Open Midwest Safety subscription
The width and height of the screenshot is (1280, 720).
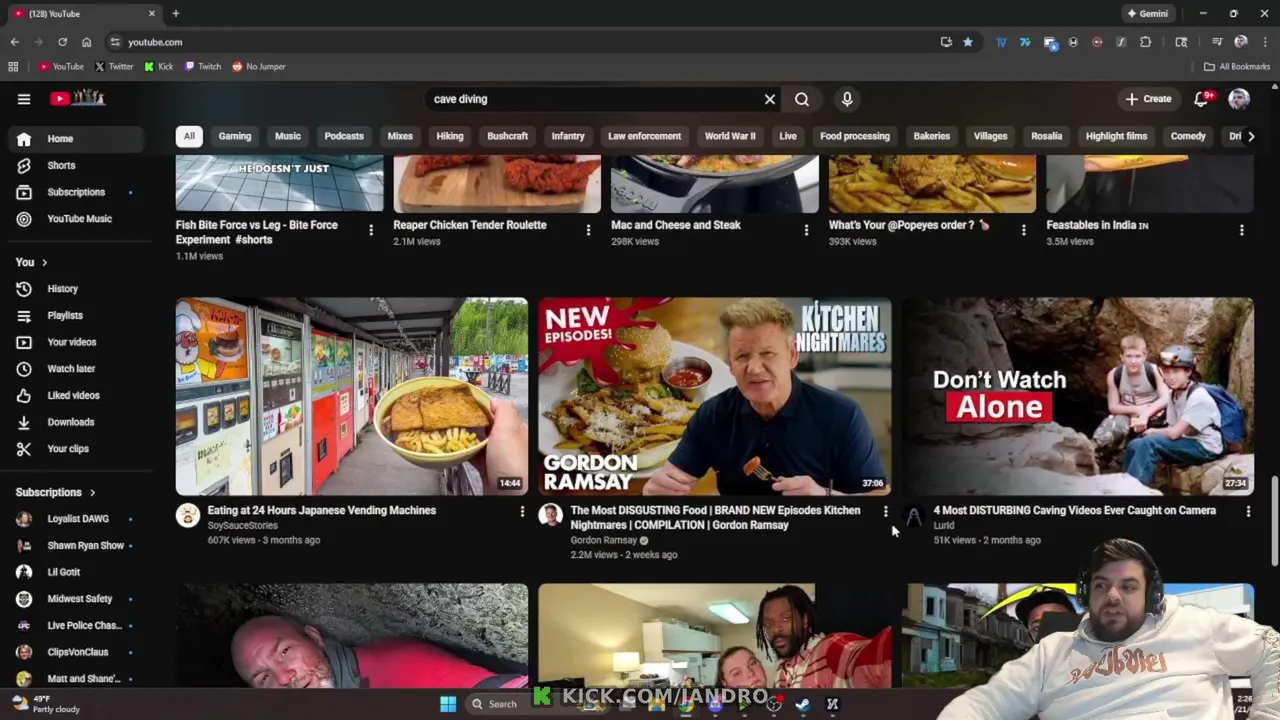pos(75,599)
